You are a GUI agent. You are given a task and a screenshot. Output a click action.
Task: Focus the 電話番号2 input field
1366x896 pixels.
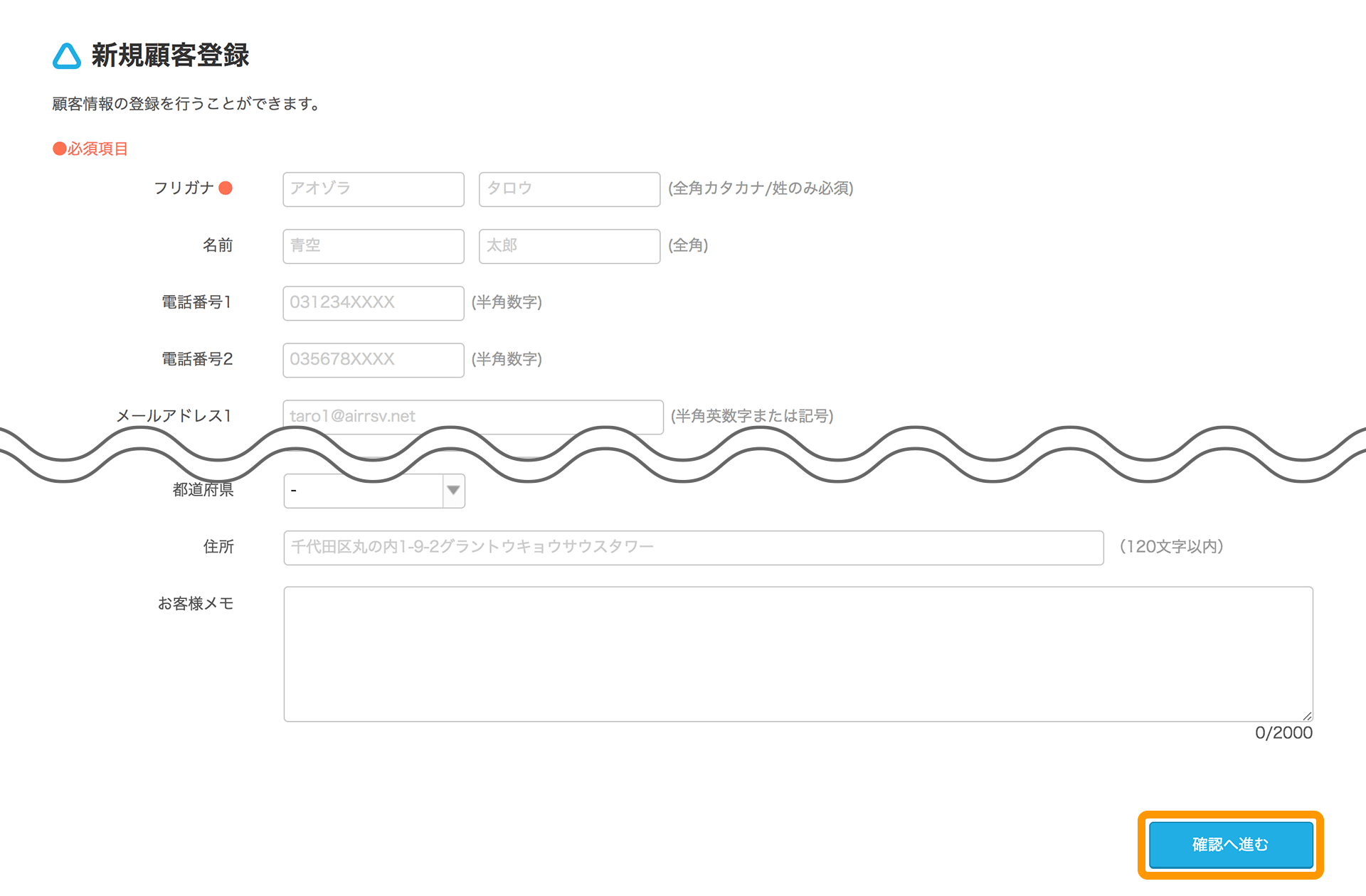(373, 360)
